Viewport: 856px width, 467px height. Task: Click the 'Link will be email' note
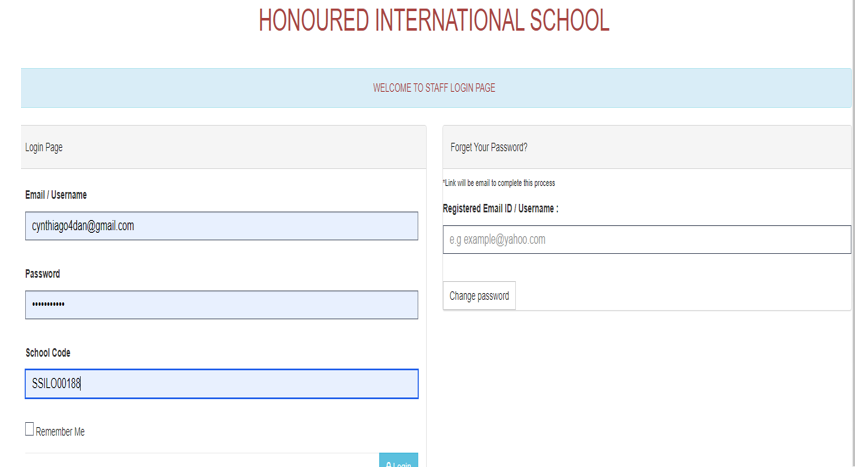pos(498,183)
